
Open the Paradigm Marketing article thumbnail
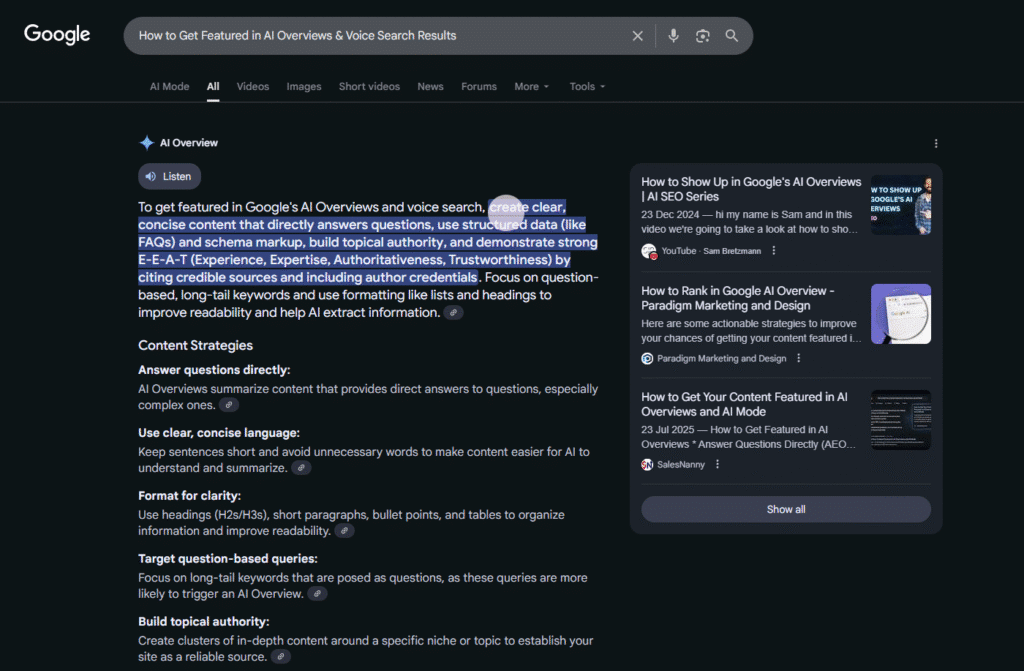point(901,314)
